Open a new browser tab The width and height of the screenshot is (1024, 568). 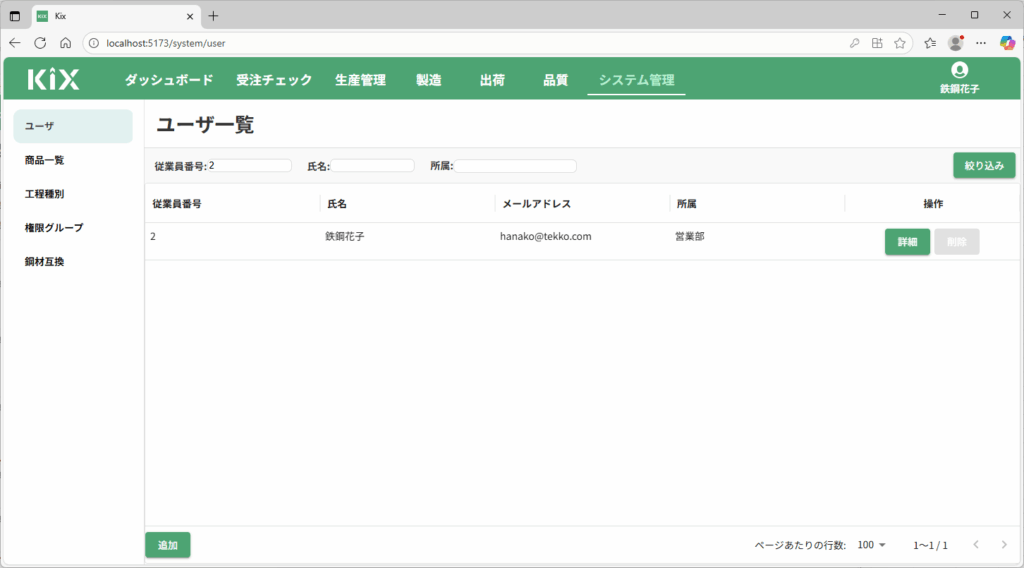click(x=213, y=16)
